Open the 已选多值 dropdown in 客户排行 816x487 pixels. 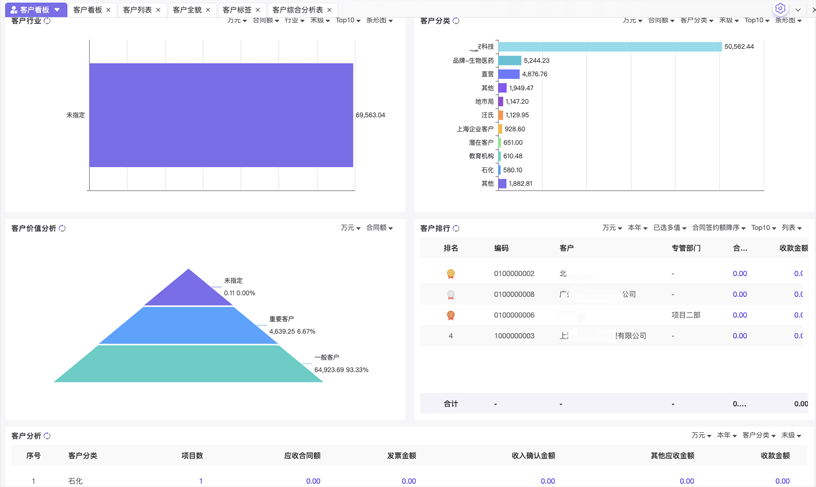(x=669, y=228)
